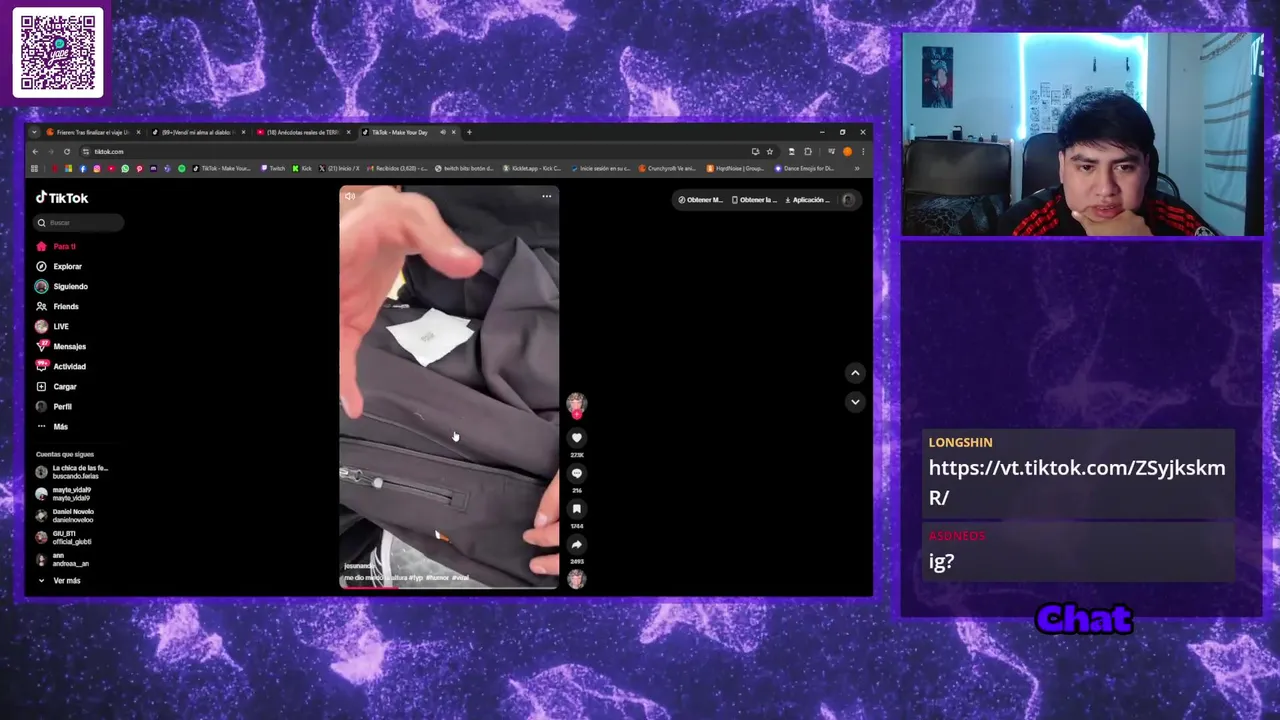The image size is (1280, 720).
Task: Select TikTok - Make Your Day tab
Action: point(407,132)
